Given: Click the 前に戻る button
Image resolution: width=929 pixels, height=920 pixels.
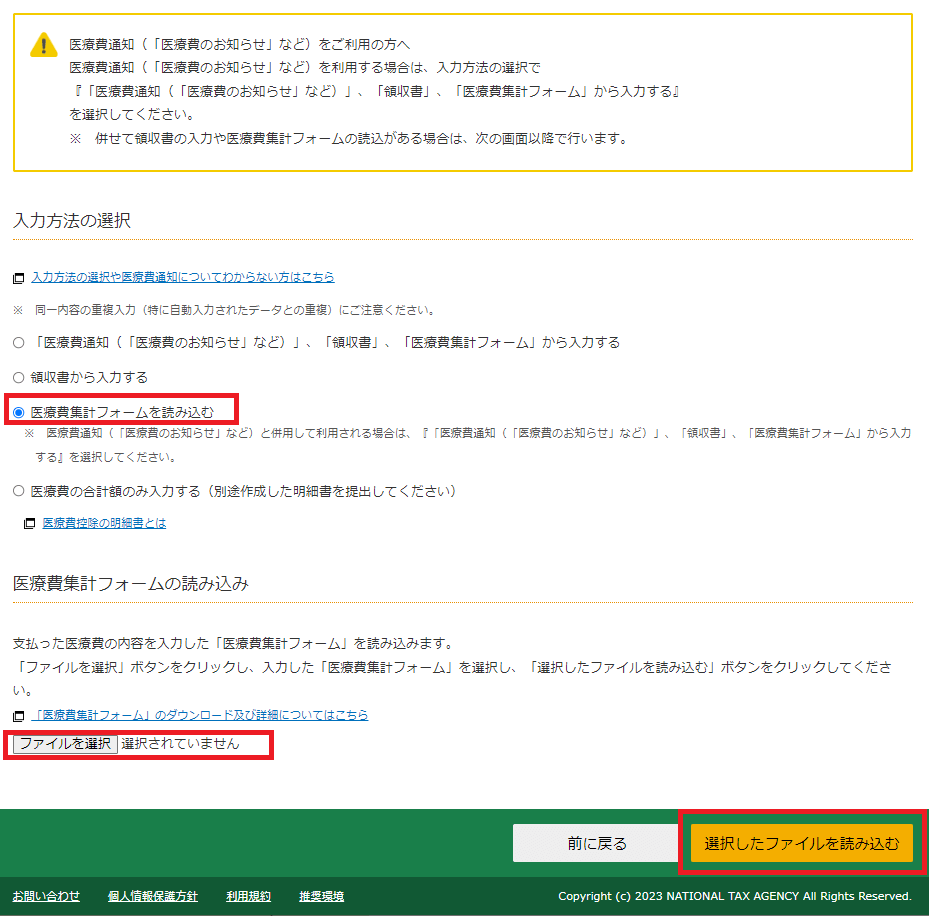Looking at the screenshot, I should coord(595,843).
